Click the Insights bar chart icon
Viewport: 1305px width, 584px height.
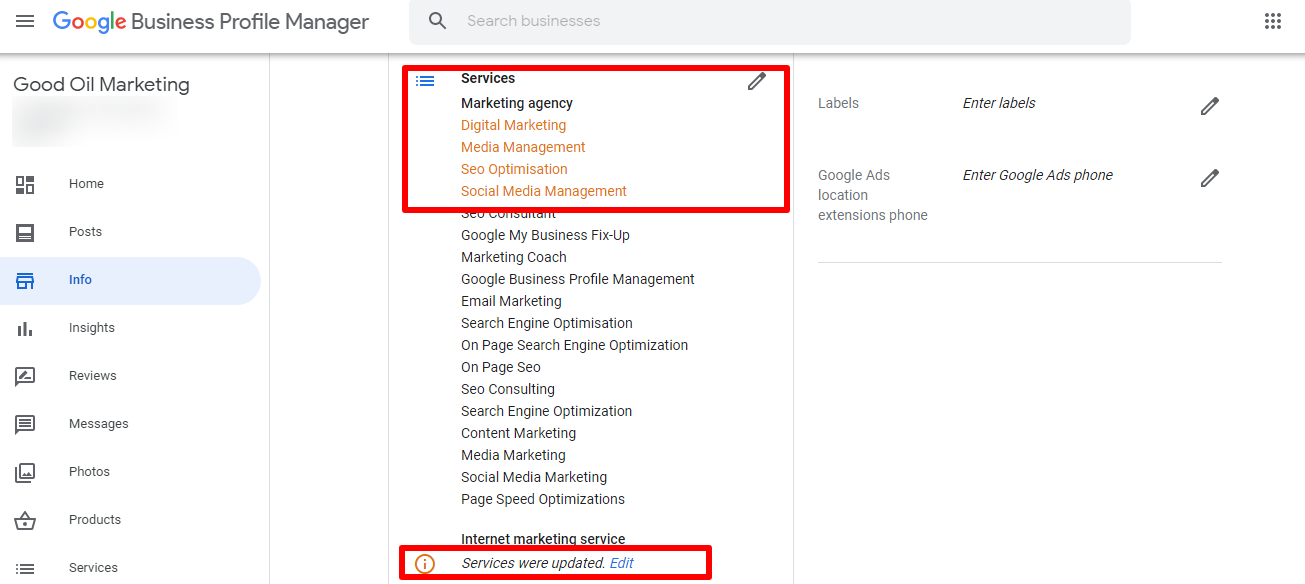pyautogui.click(x=25, y=328)
